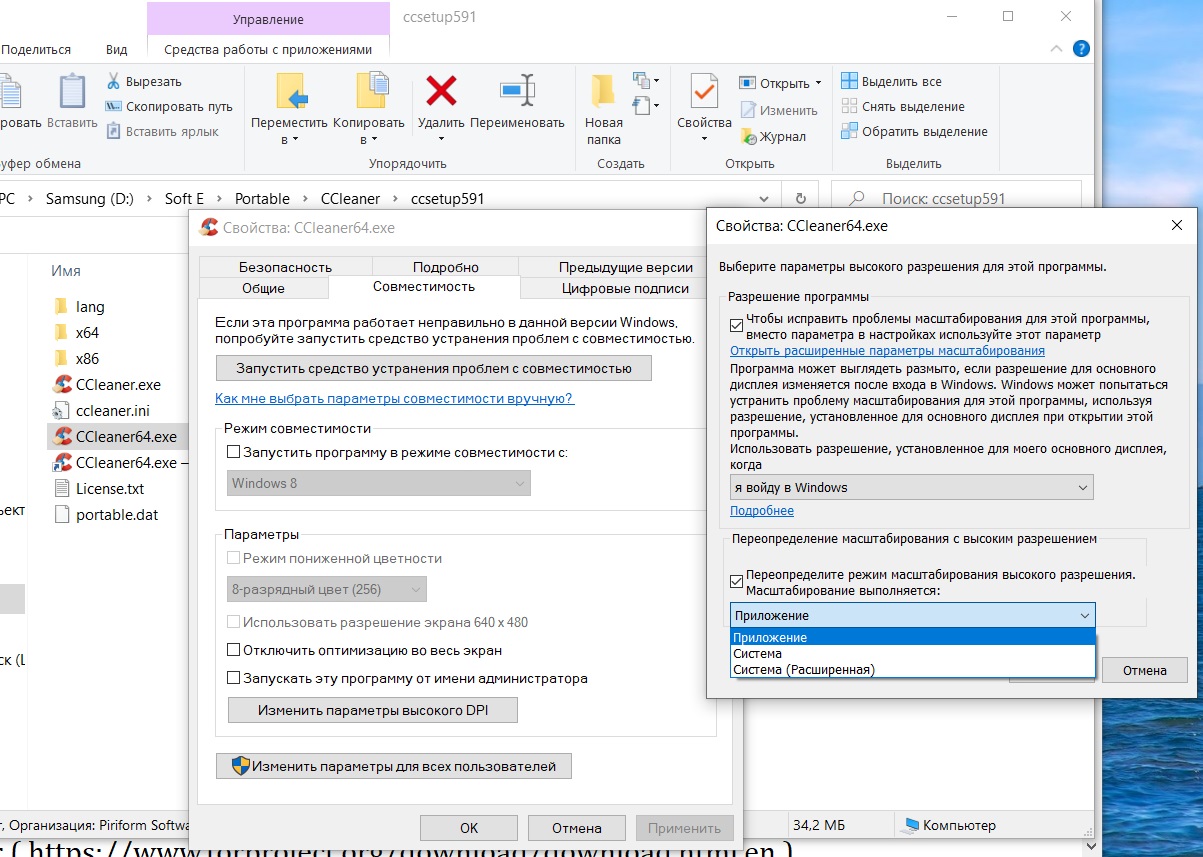Click the red Delete (Удалить) icon
This screenshot has height=857, width=1203.
(441, 91)
